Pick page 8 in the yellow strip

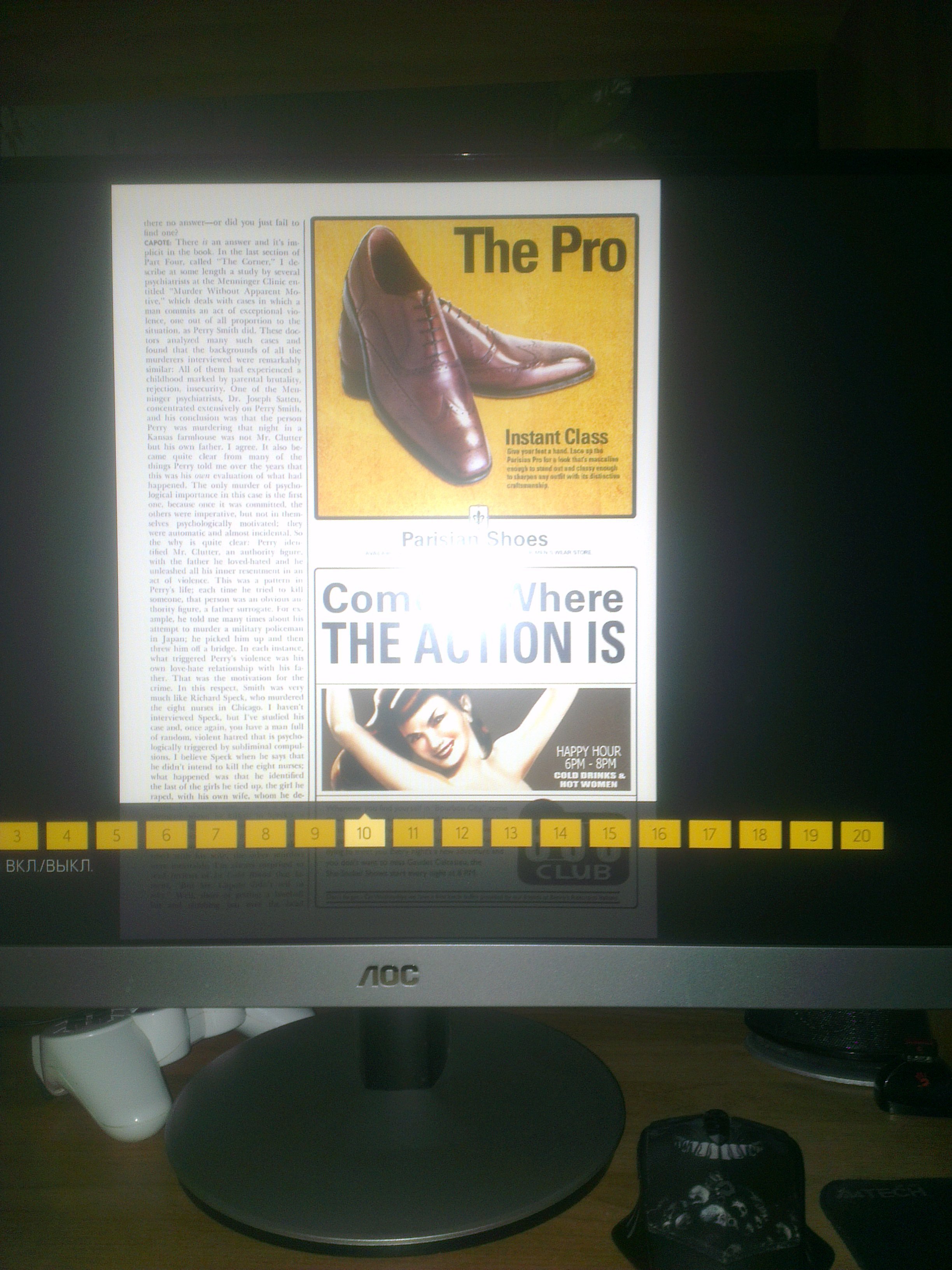pos(266,834)
